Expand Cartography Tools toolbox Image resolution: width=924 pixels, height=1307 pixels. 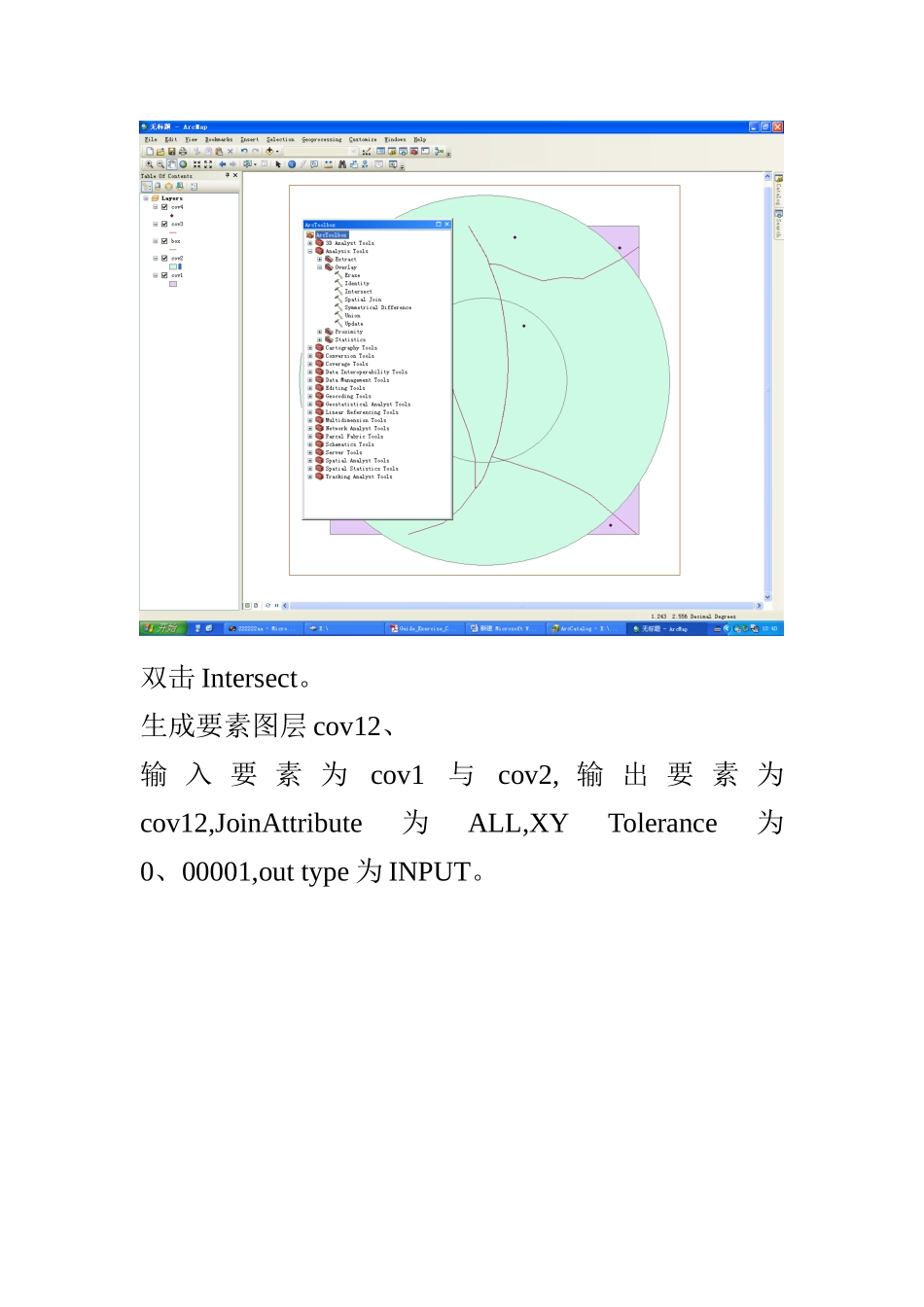(310, 348)
